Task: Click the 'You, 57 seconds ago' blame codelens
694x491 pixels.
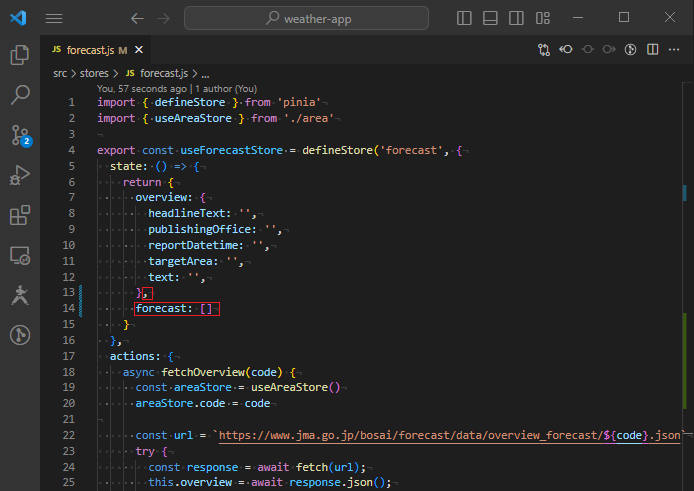Action: [x=142, y=89]
